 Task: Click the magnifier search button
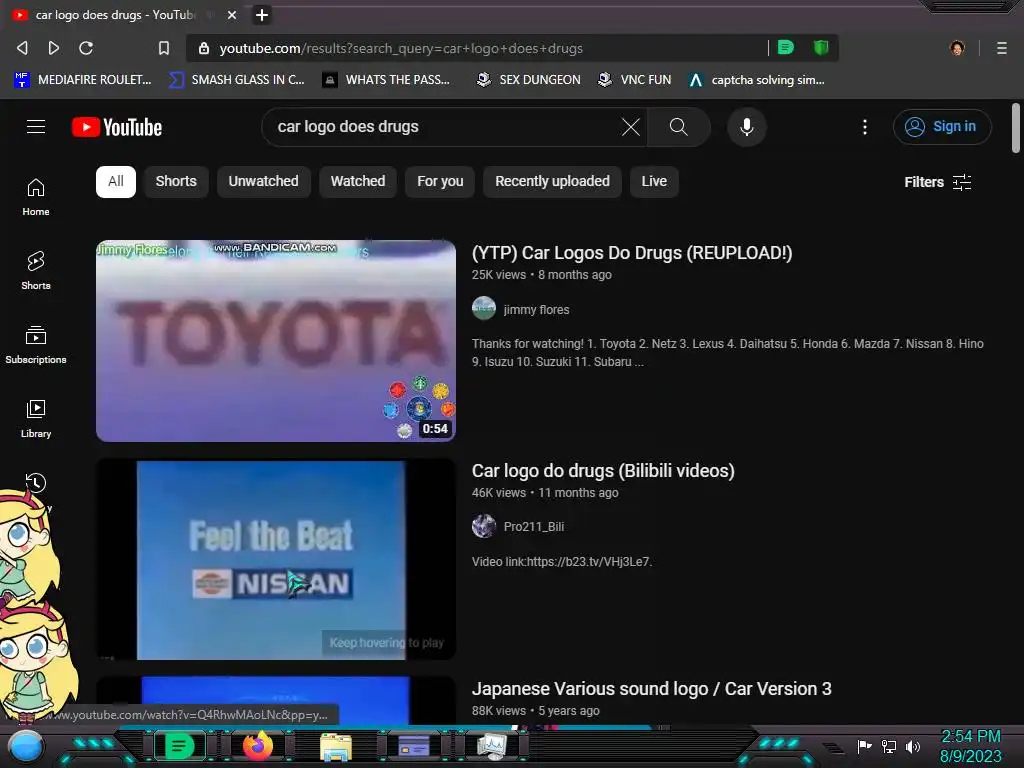point(679,127)
